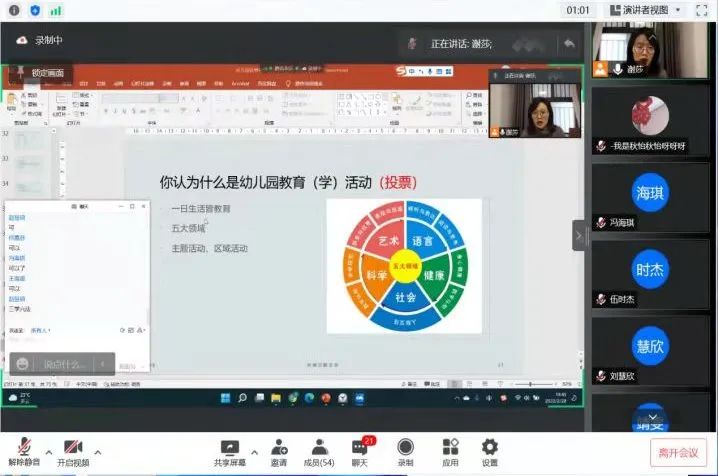Select 海琪 participant tile
This screenshot has height=476, width=718.
point(650,192)
